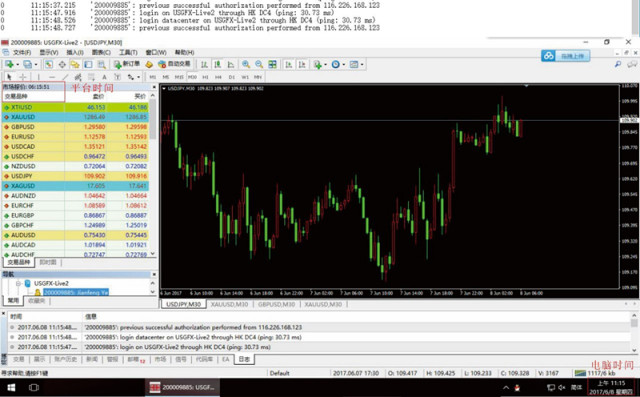This screenshot has width=640, height=397.
Task: Switch chart to candlestick display icon
Action: pos(218,64)
